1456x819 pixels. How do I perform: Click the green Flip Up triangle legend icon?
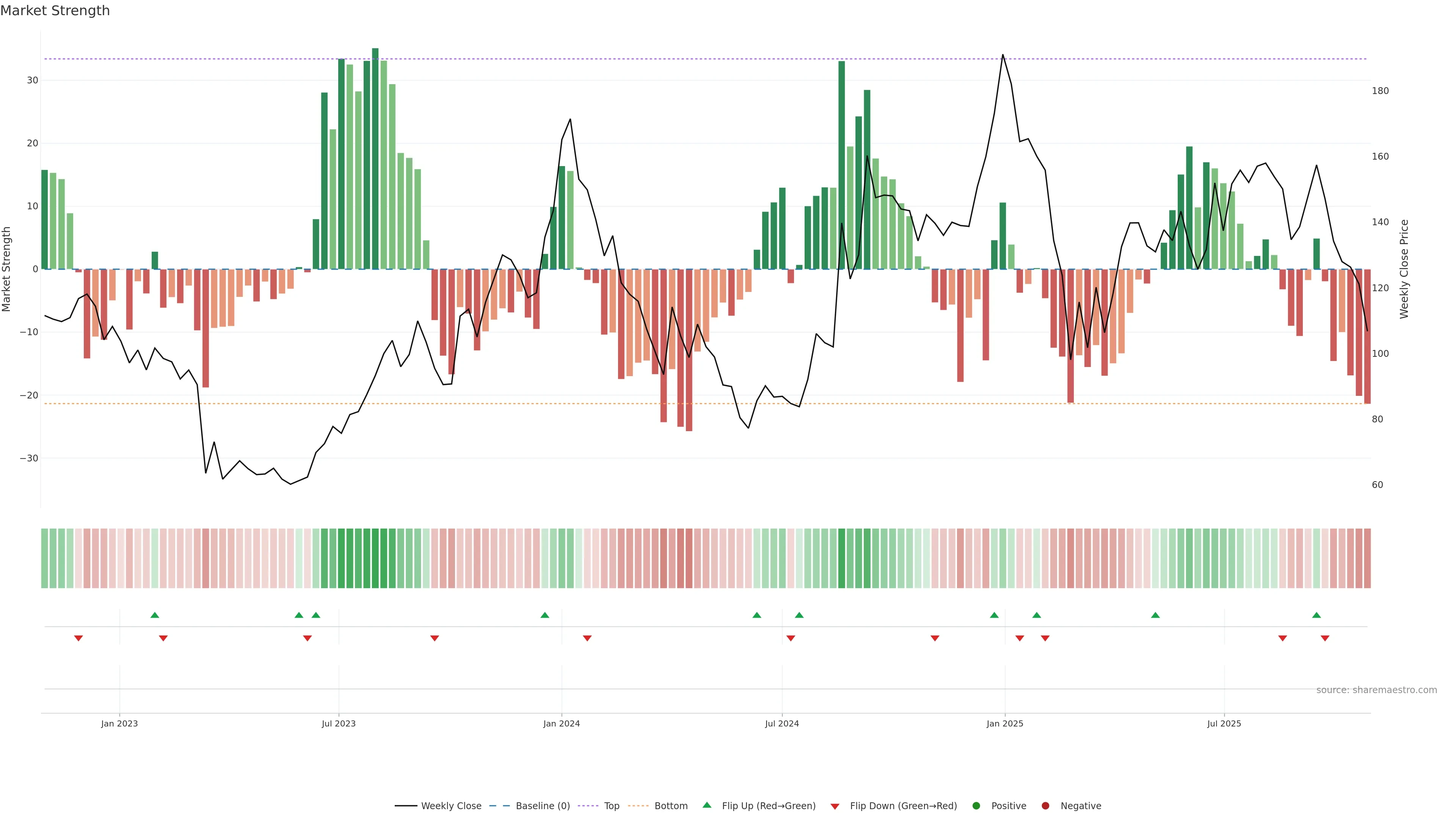coord(706,805)
